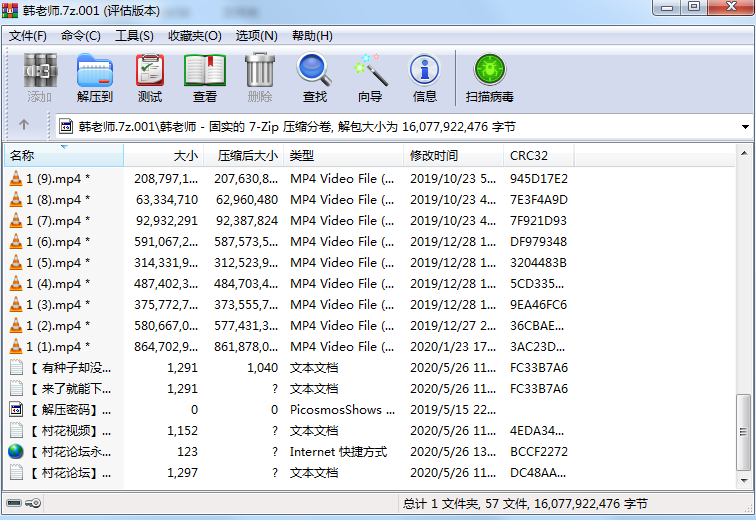
Task: Open the 工具(S) menu
Action: click(134, 35)
